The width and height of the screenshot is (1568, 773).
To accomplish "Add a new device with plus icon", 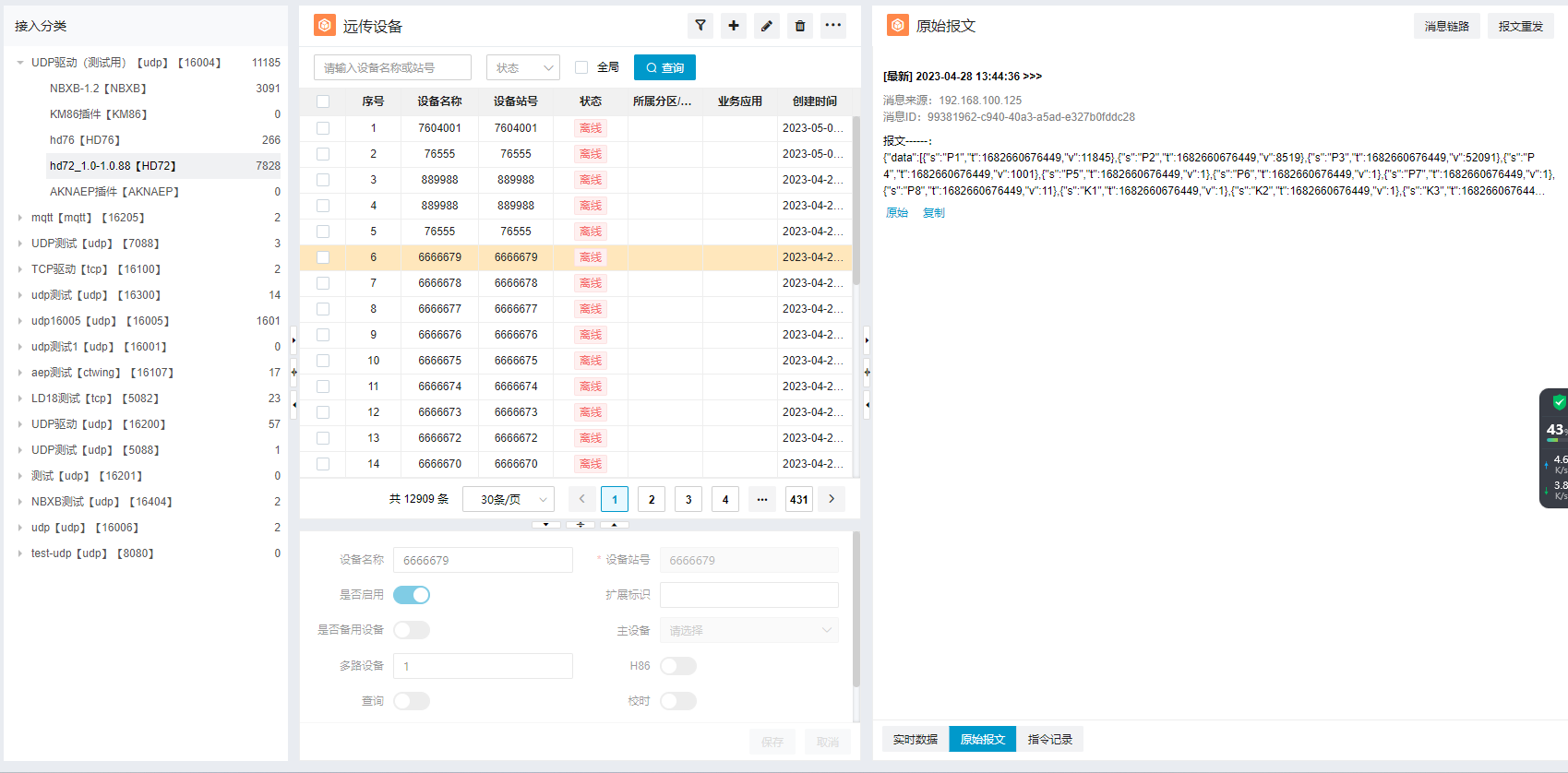I will point(734,26).
